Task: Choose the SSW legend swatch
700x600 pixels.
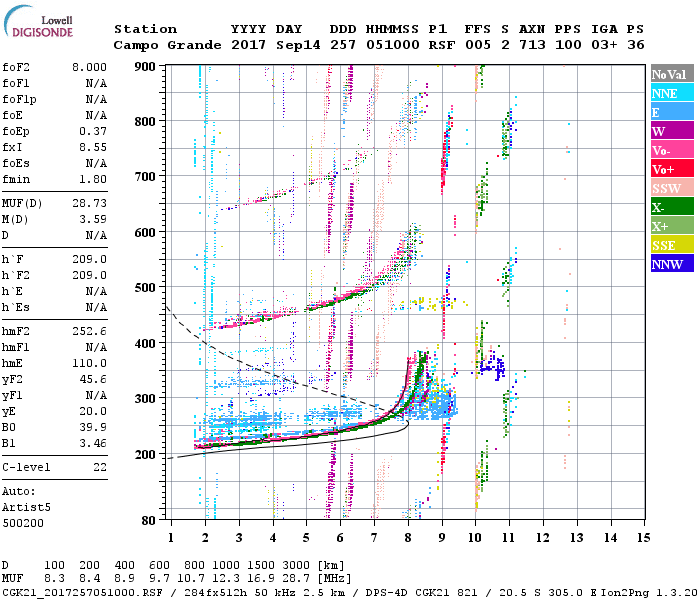Action: 672,188
